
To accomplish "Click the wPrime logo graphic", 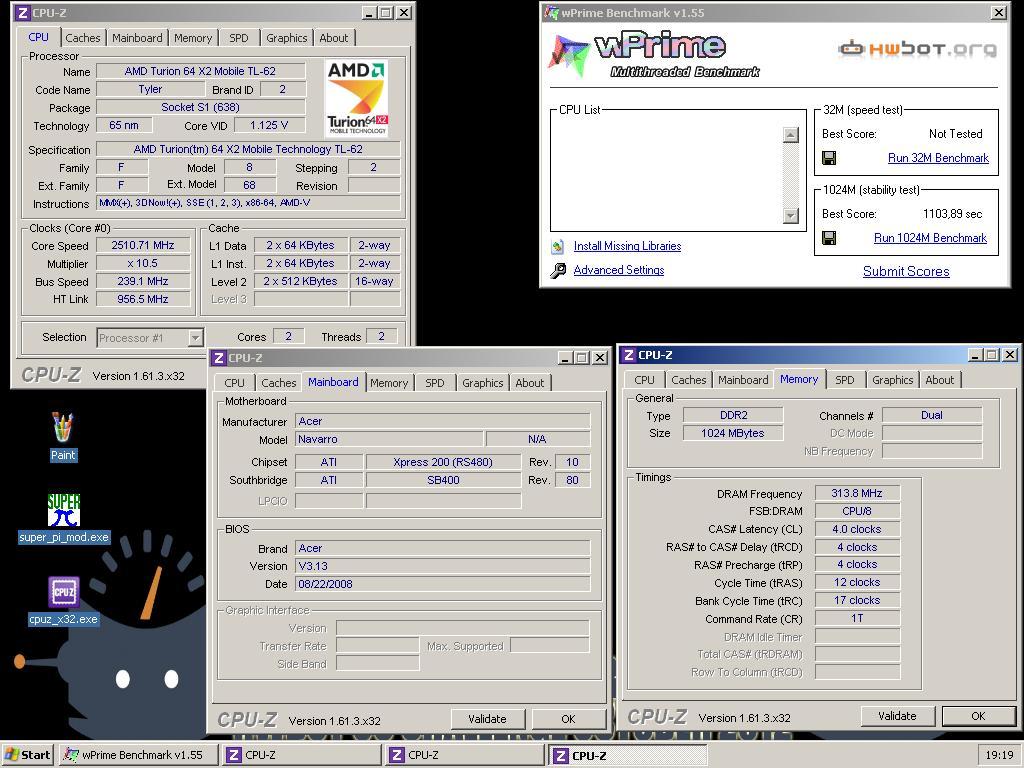I will 653,56.
